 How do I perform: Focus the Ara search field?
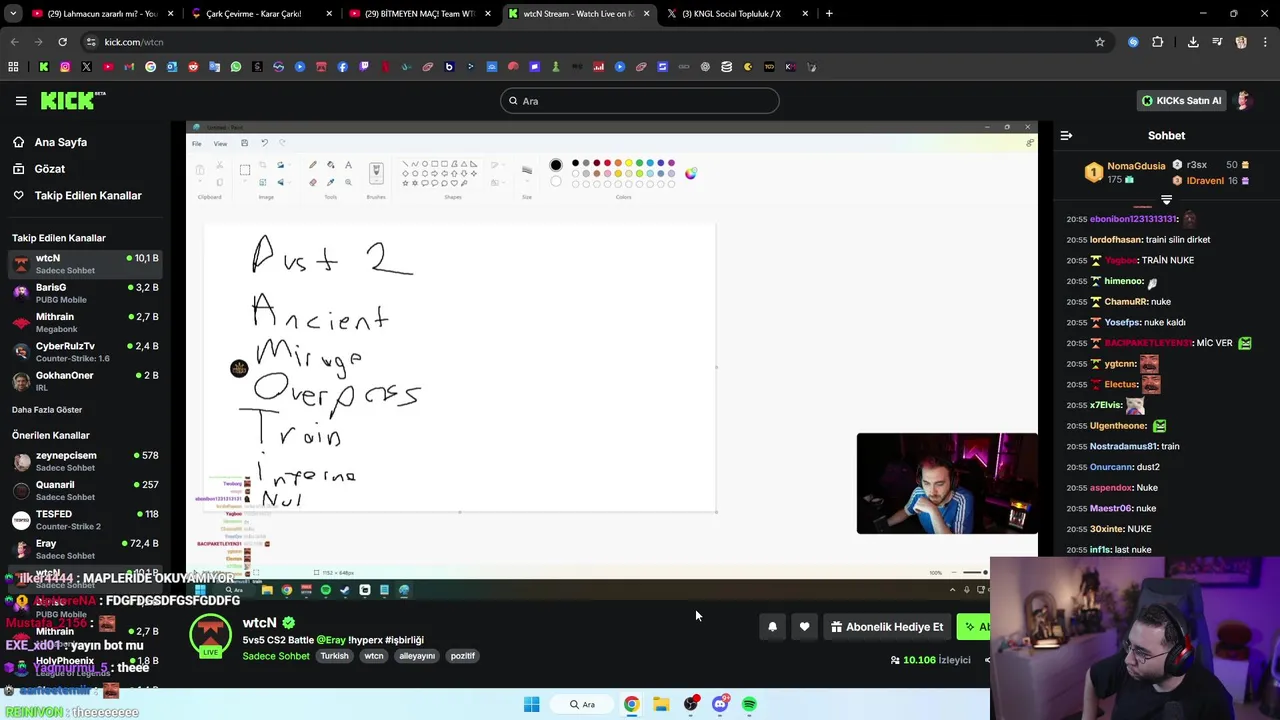coord(640,101)
